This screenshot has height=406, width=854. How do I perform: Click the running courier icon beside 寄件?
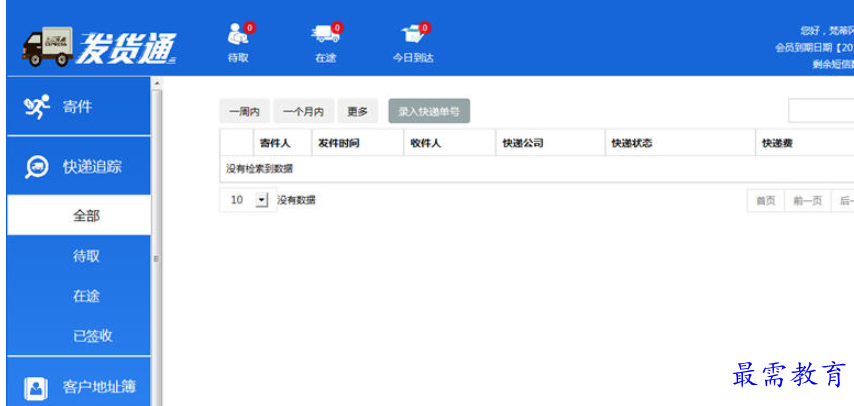pyautogui.click(x=36, y=106)
